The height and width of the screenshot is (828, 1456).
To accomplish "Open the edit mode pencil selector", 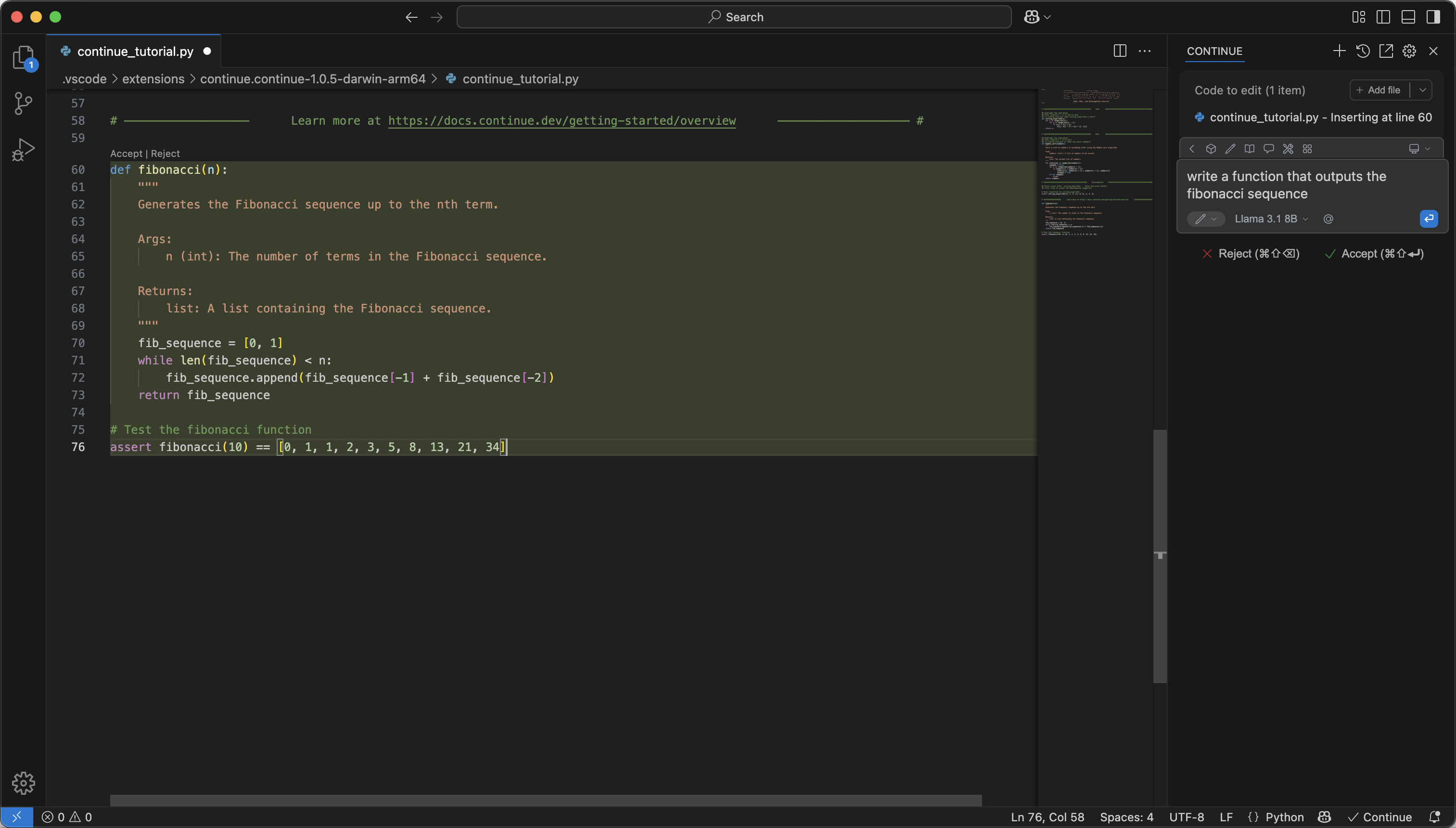I will coord(1205,219).
